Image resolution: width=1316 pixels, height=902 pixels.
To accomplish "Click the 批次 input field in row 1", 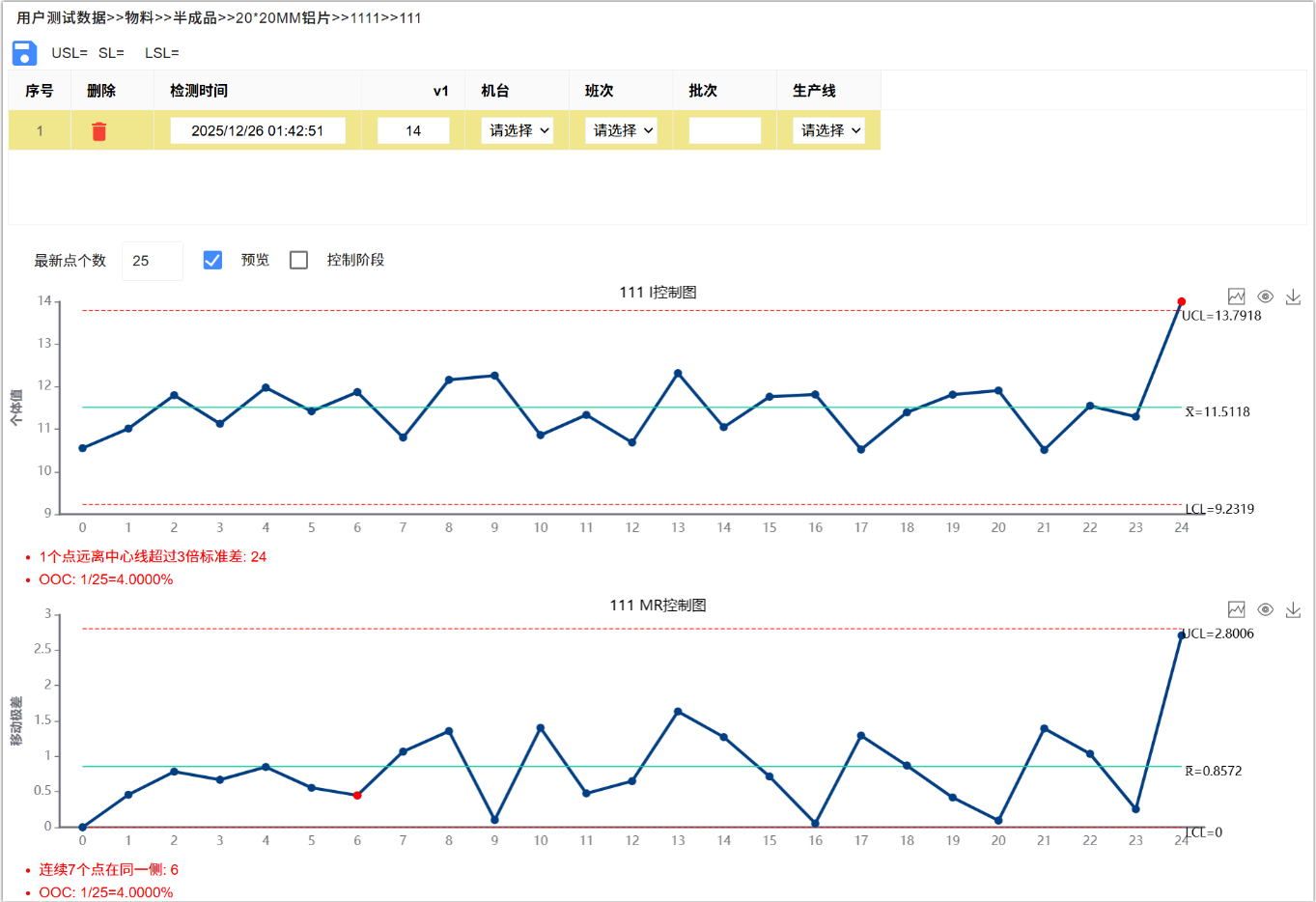I will pos(724,130).
